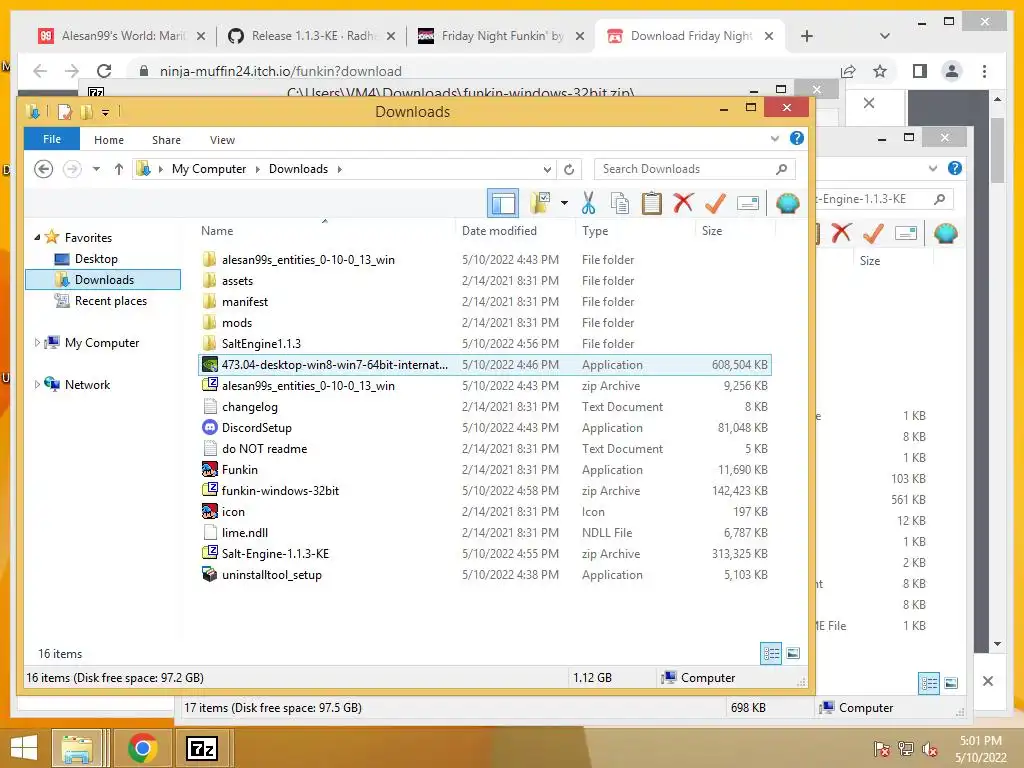Collapse the Favorites tree group
This screenshot has width=1024, height=768.
37,238
